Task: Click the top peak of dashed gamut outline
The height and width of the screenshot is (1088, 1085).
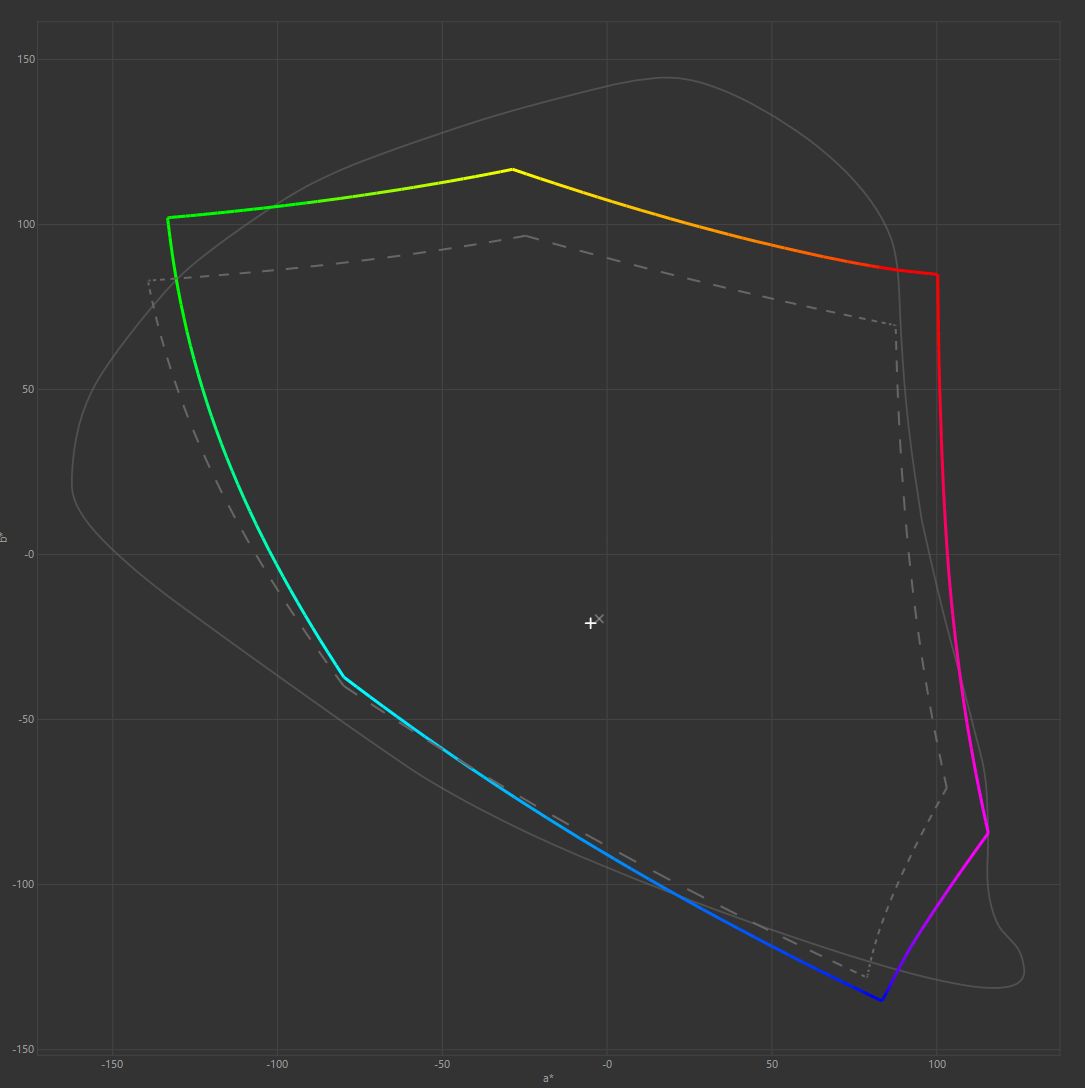Action: 525,236
